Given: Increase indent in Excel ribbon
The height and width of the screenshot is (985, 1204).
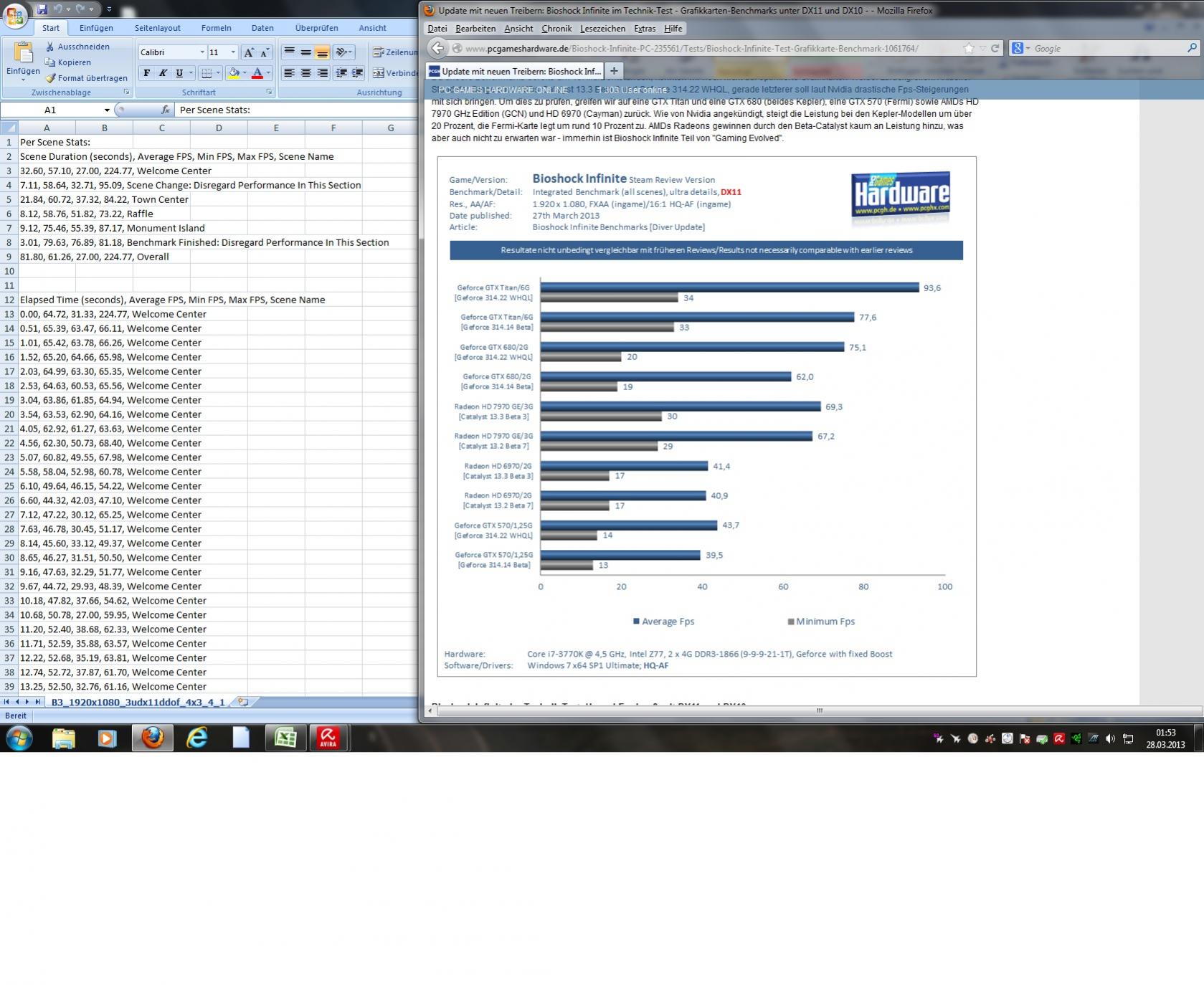Looking at the screenshot, I should click(x=358, y=73).
